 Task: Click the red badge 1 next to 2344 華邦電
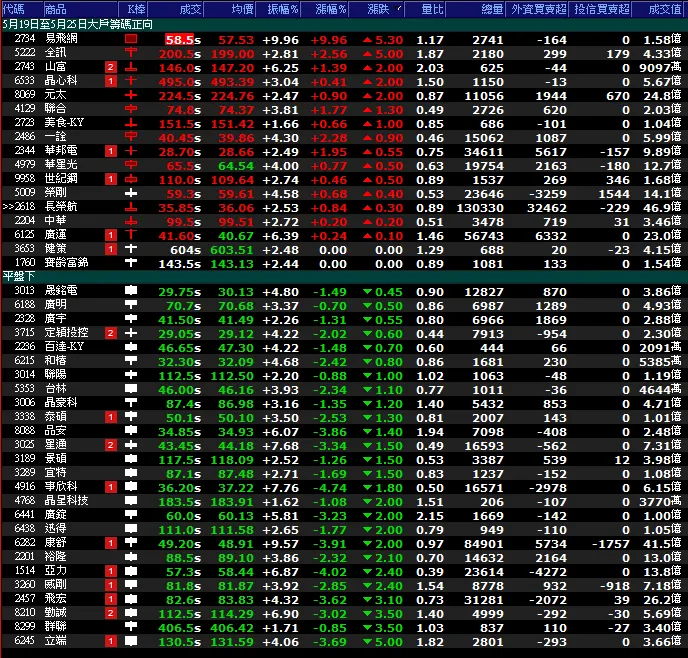[111, 151]
